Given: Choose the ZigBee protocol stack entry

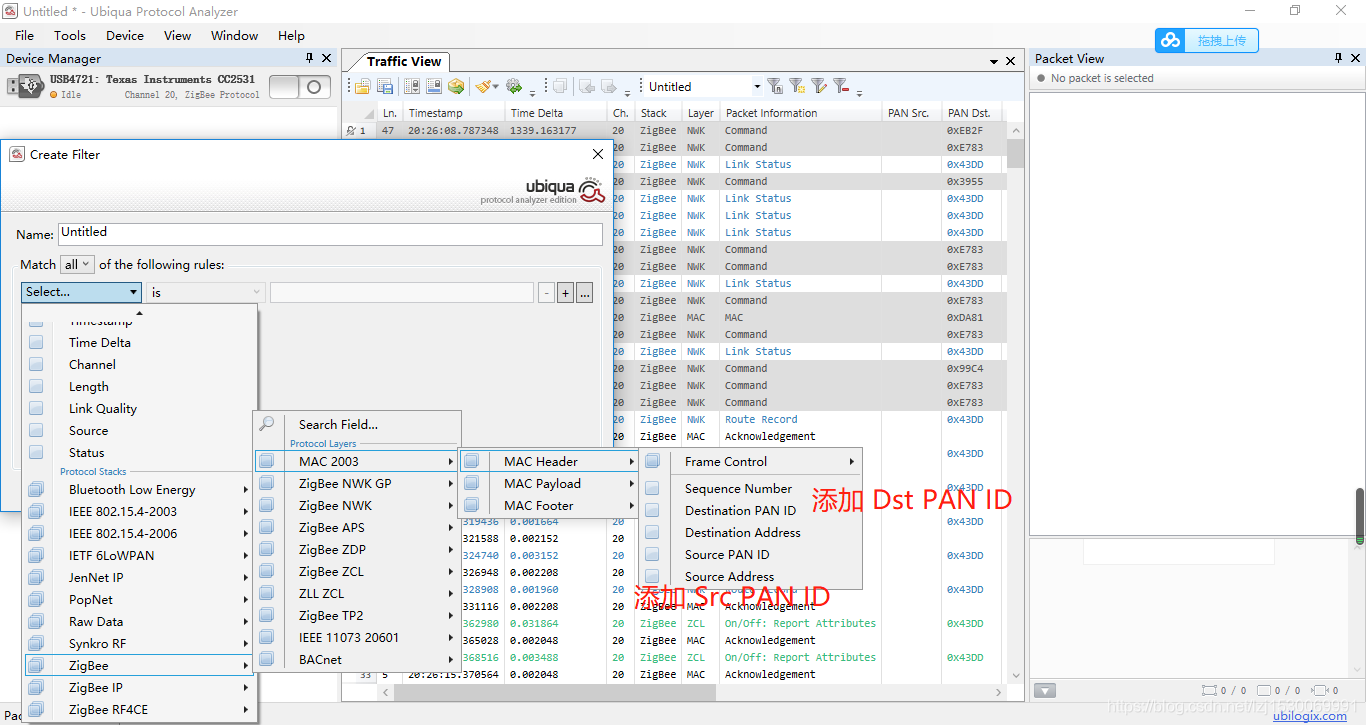Looking at the screenshot, I should 139,665.
